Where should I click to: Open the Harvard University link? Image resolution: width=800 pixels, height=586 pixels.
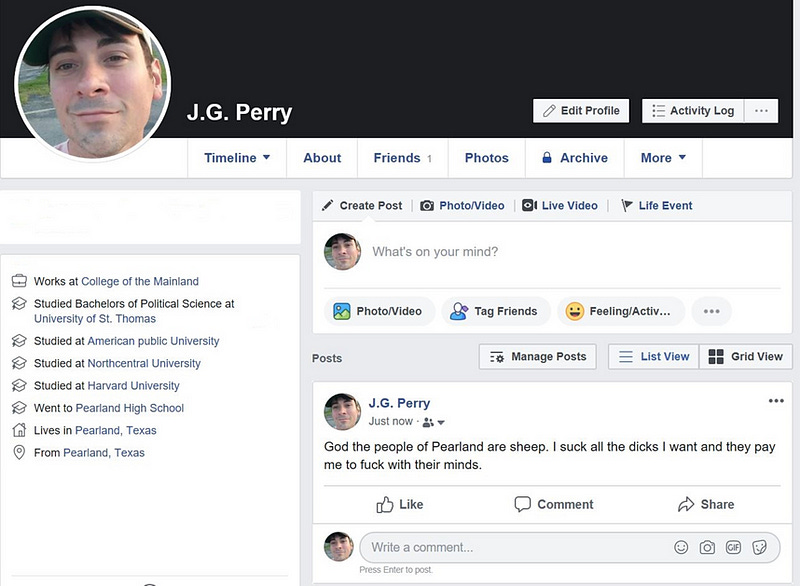133,386
